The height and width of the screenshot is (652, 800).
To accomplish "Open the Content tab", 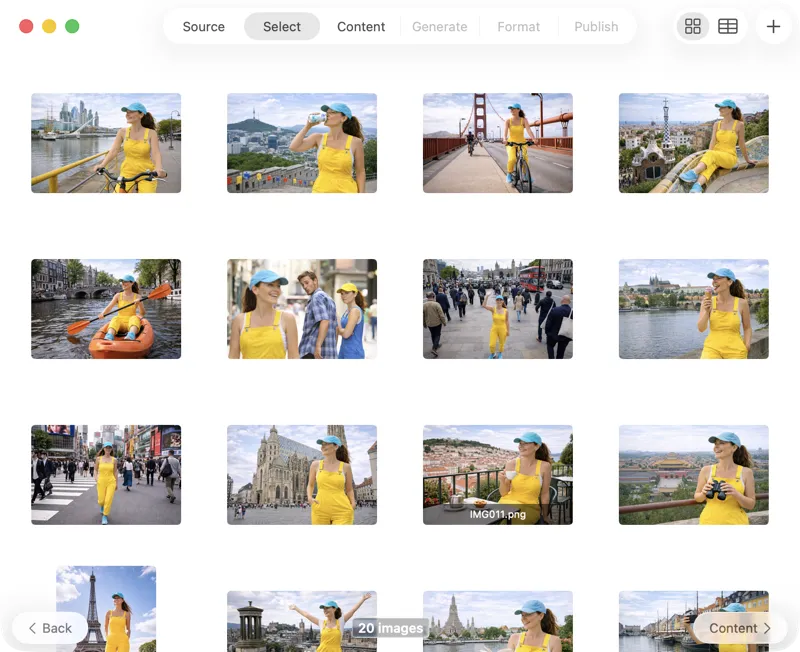I will pyautogui.click(x=361, y=27).
